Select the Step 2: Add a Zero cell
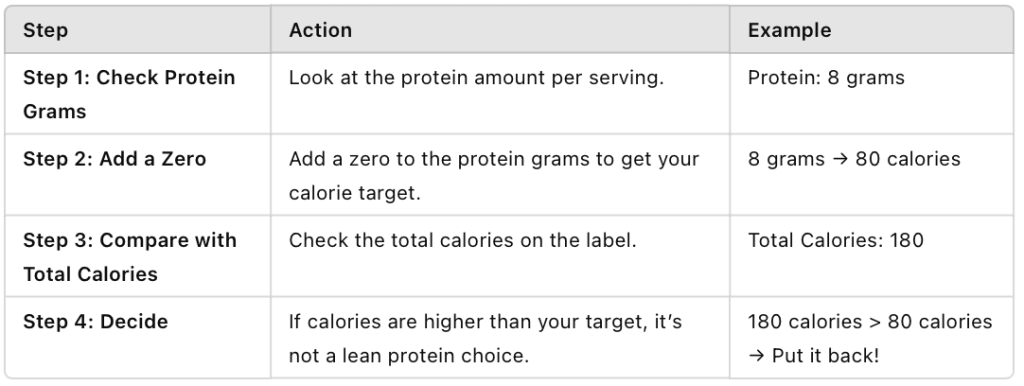Screen dimensions: 1024x386 click(x=138, y=175)
